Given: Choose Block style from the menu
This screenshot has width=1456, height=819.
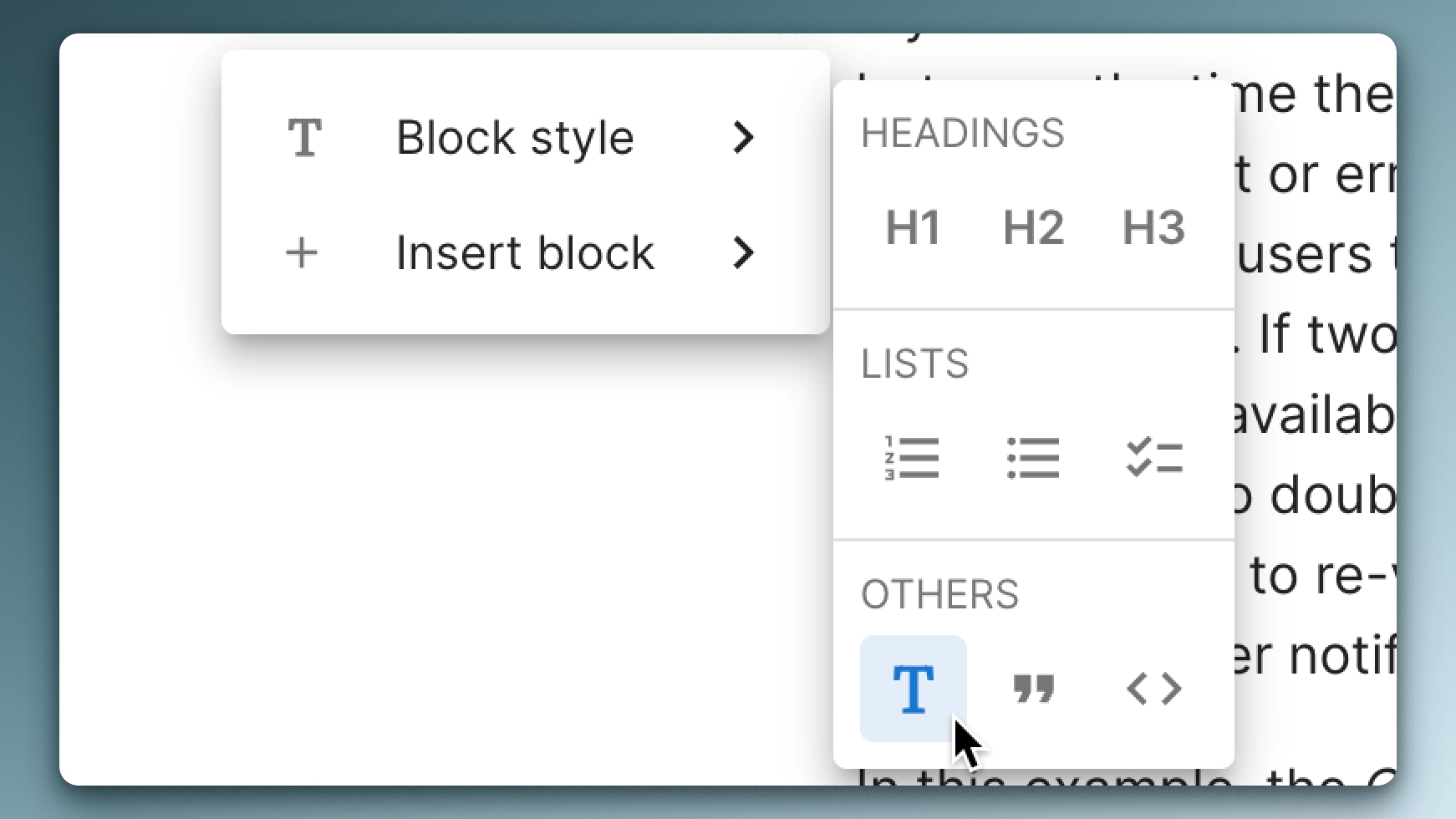Looking at the screenshot, I should (x=515, y=138).
